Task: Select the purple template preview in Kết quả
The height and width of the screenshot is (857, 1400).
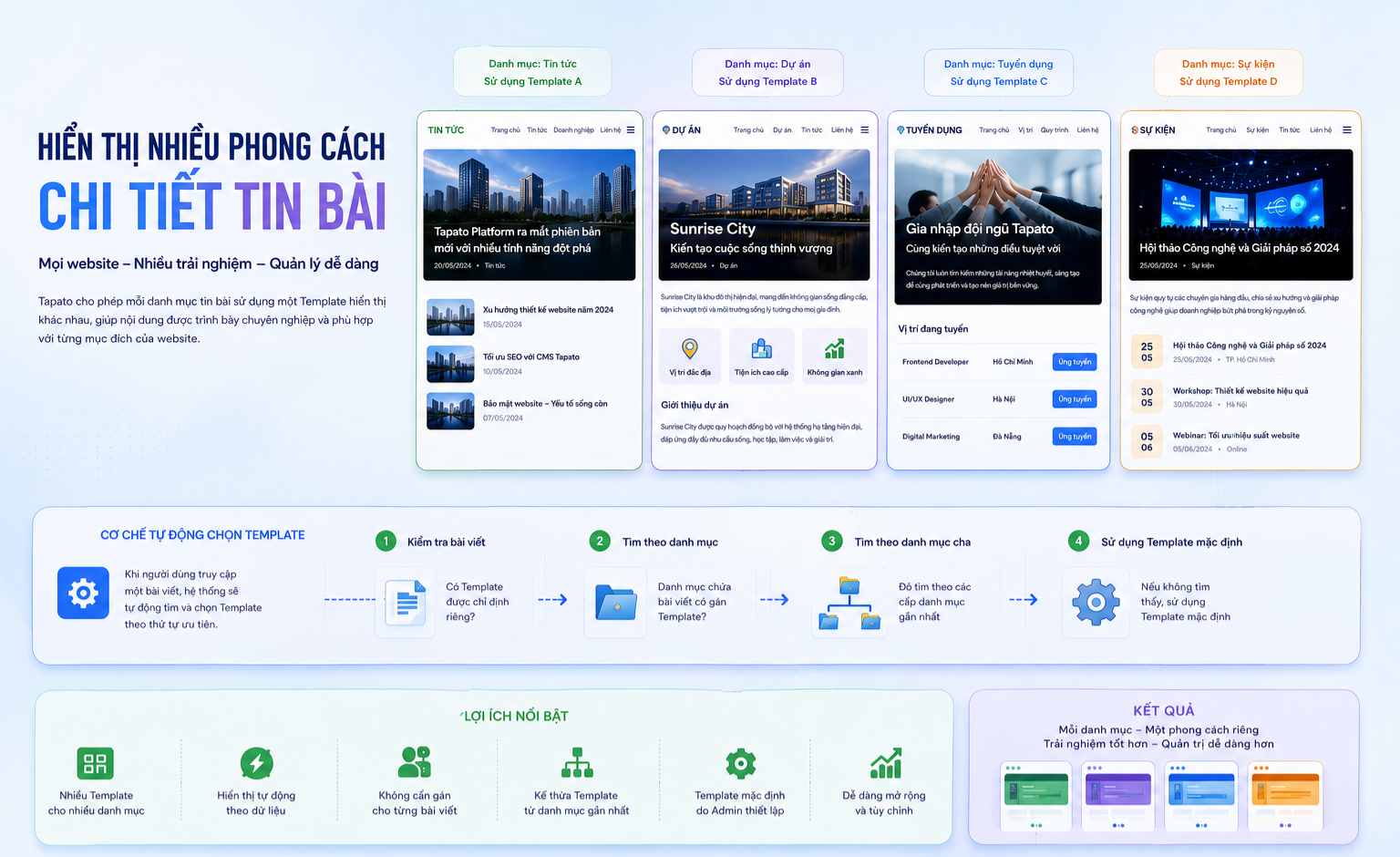Action: 1118,795
